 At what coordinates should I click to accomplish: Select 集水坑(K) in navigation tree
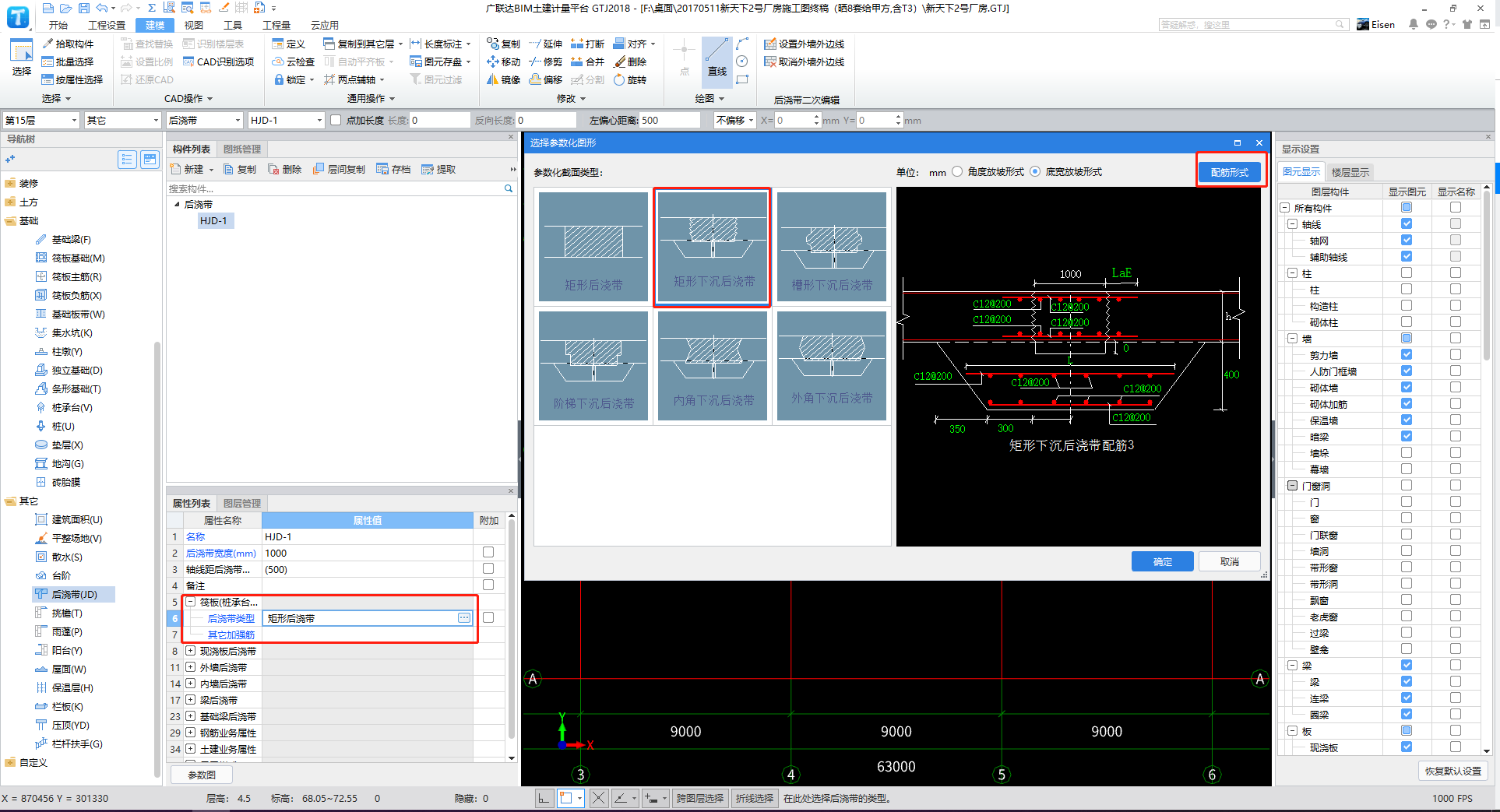(64, 333)
